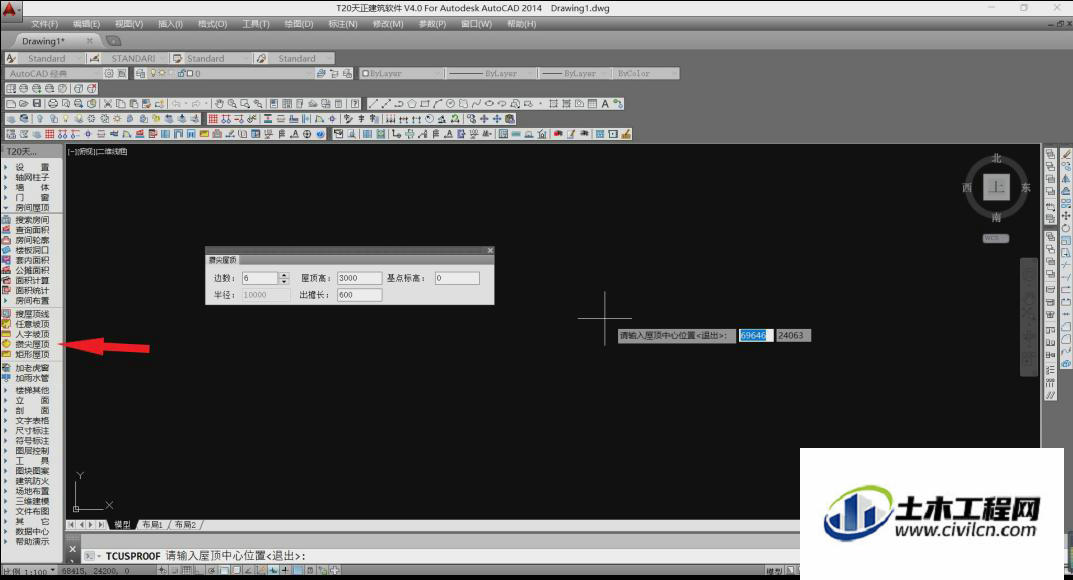Click the top face of ViewCube
The image size is (1073, 580).
pyautogui.click(x=996, y=187)
